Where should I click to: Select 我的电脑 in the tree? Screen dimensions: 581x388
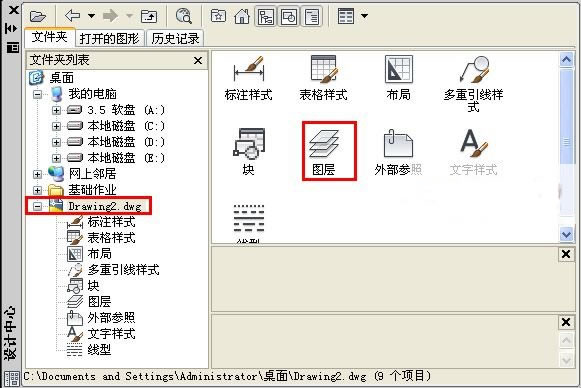(93, 94)
